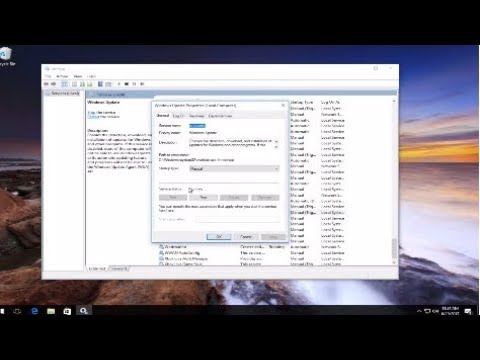Screen dimensions: 480x360
Task: Click the Start Service play icon
Action: tap(119, 84)
